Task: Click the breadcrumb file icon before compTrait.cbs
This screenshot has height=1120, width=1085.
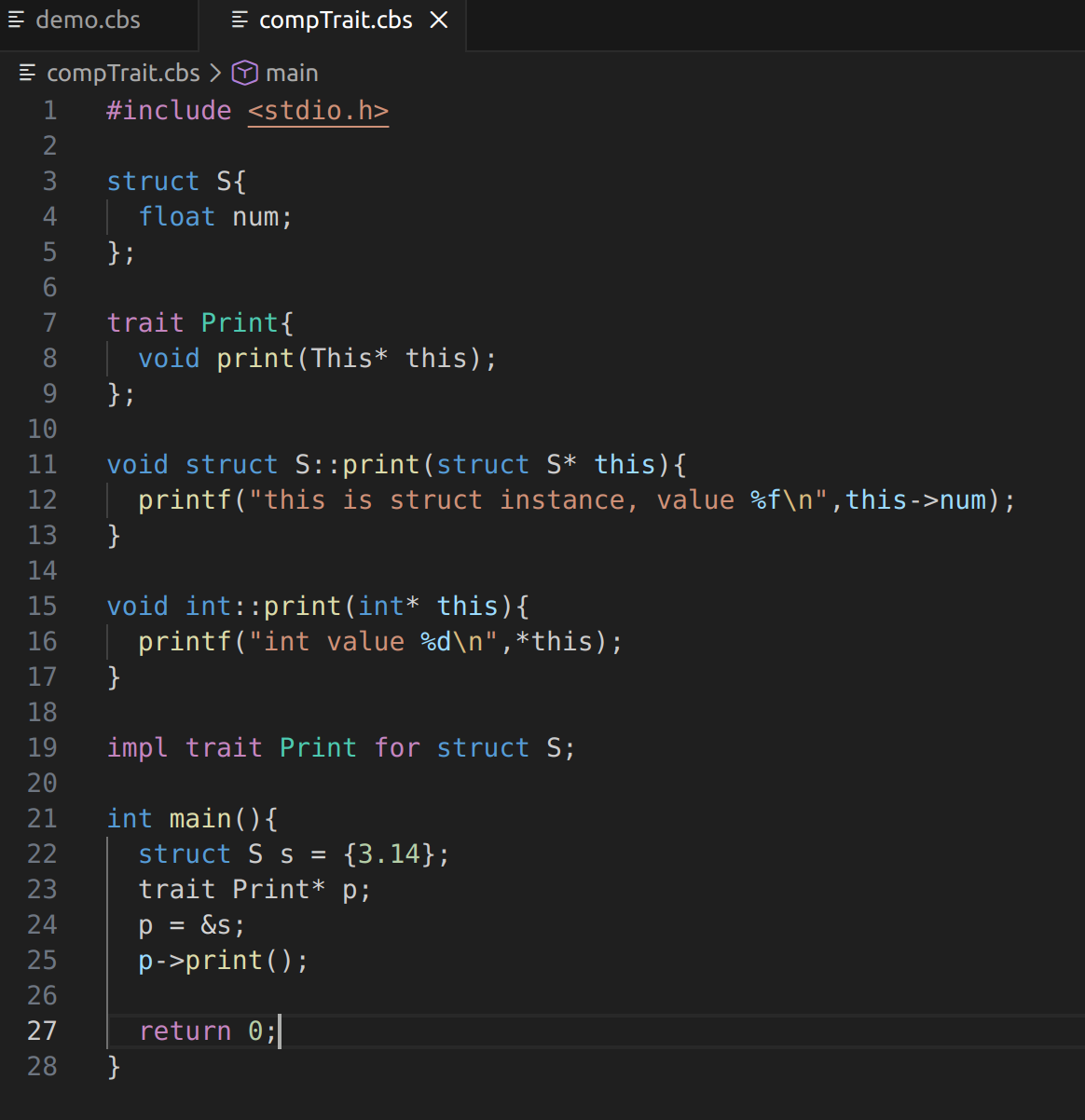Action: point(28,73)
